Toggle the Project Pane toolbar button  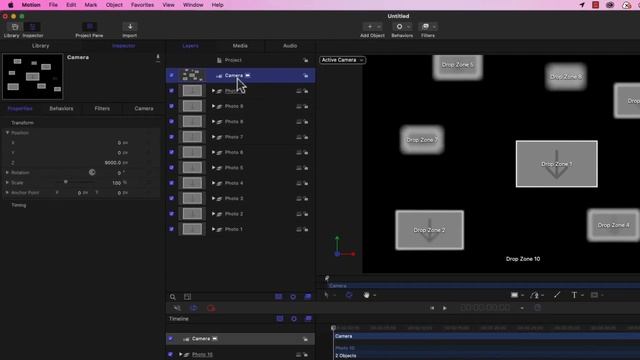(89, 27)
